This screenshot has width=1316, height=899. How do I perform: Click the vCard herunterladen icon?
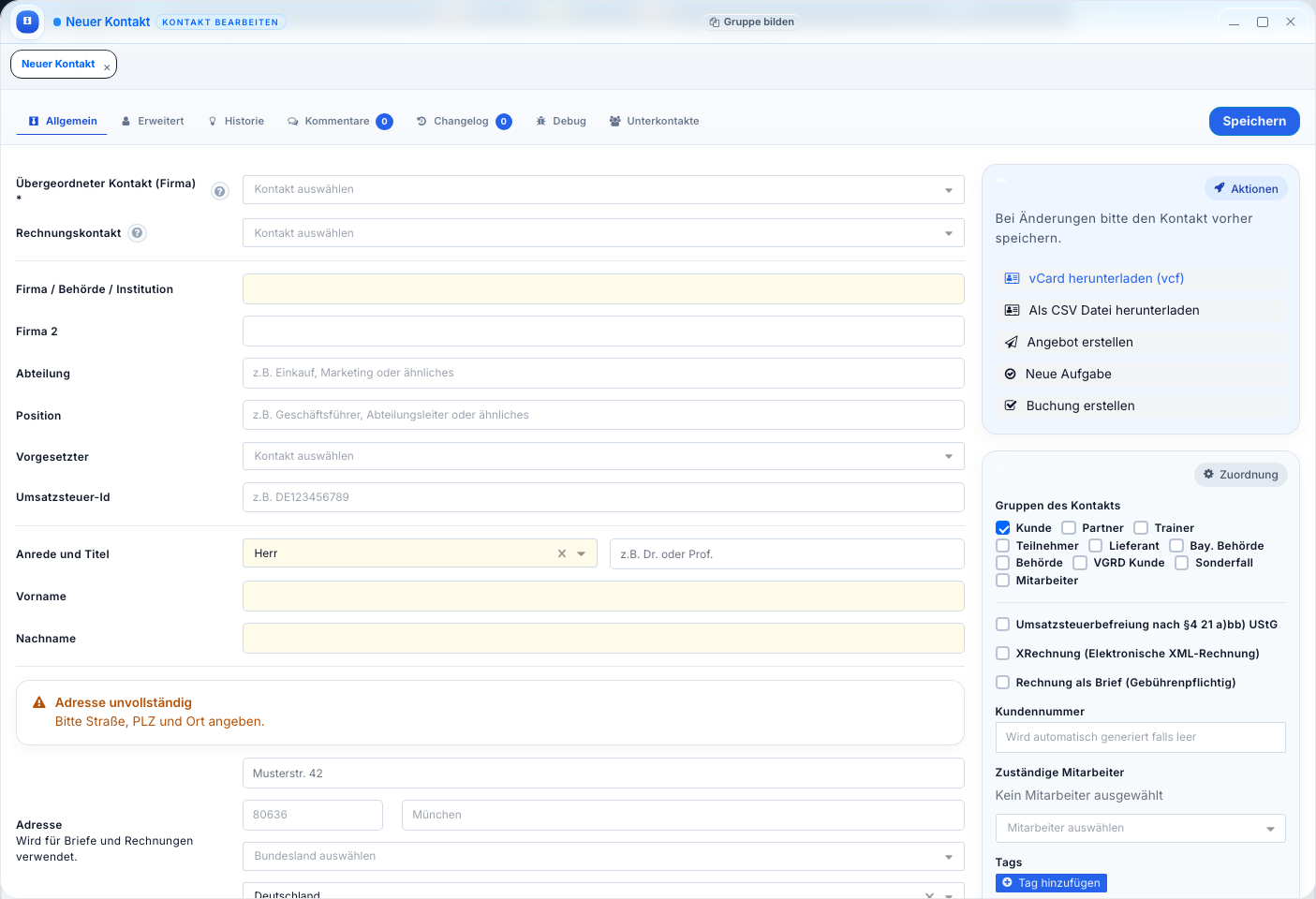1012,278
